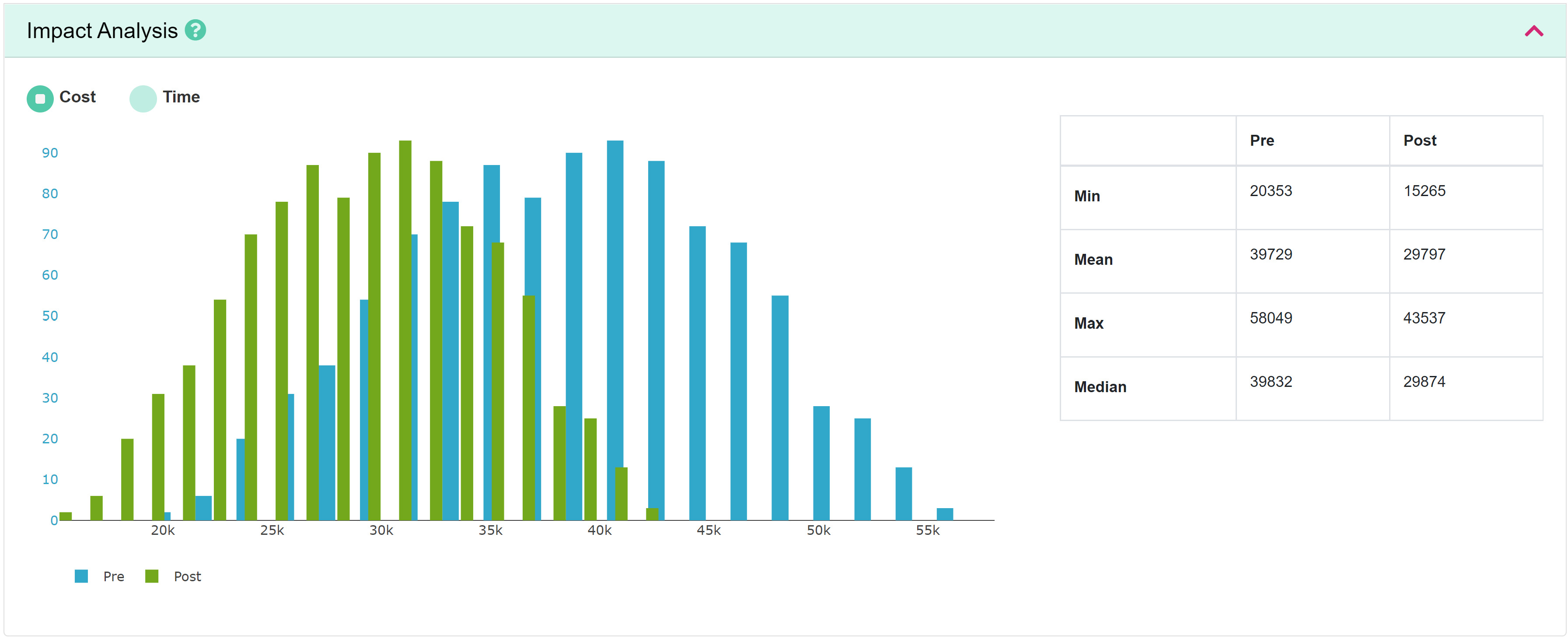Click the Median row label
This screenshot has width=1568, height=639.
[1100, 387]
